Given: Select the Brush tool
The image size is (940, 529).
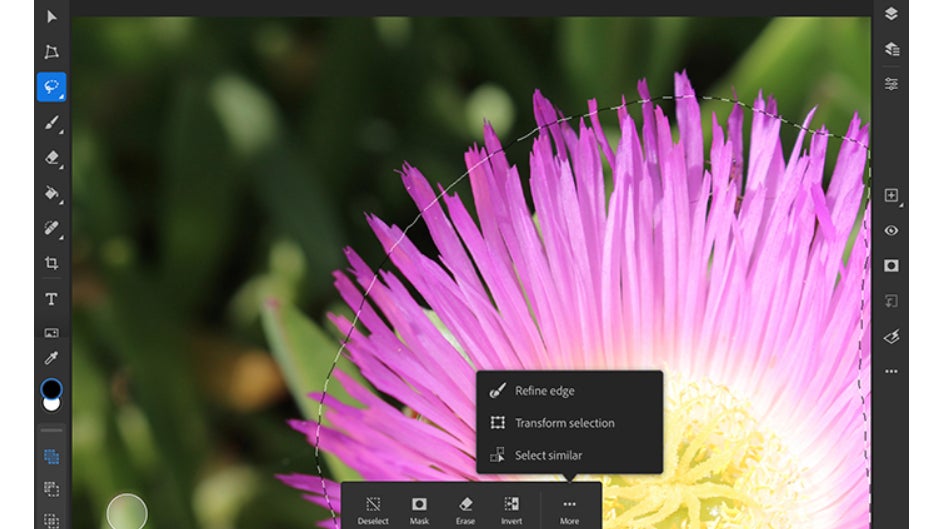Looking at the screenshot, I should 52,122.
